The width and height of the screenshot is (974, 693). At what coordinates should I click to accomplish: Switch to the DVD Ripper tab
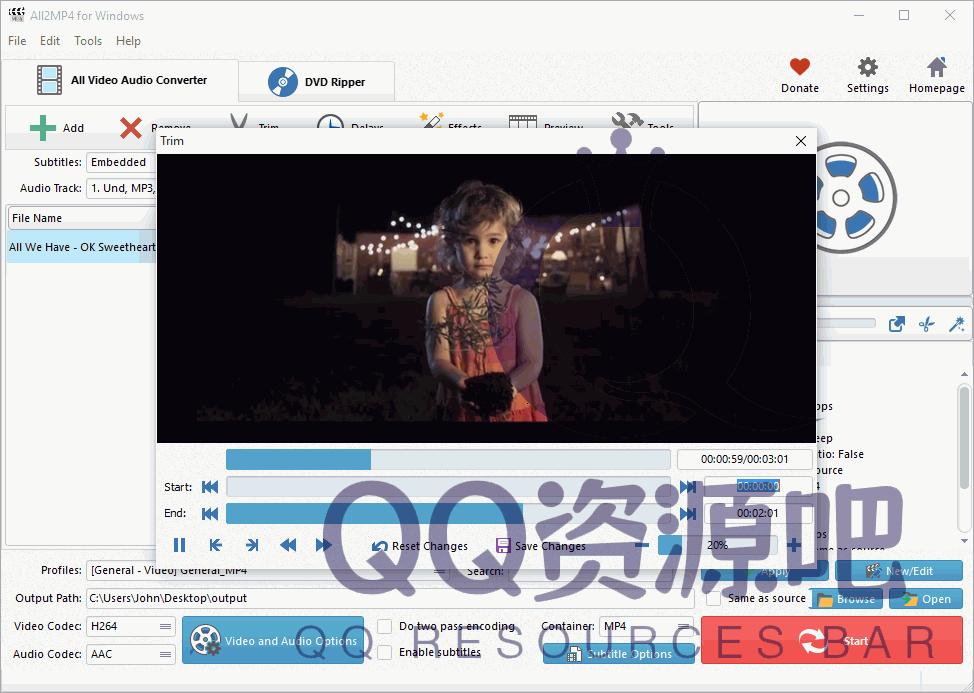click(316, 79)
